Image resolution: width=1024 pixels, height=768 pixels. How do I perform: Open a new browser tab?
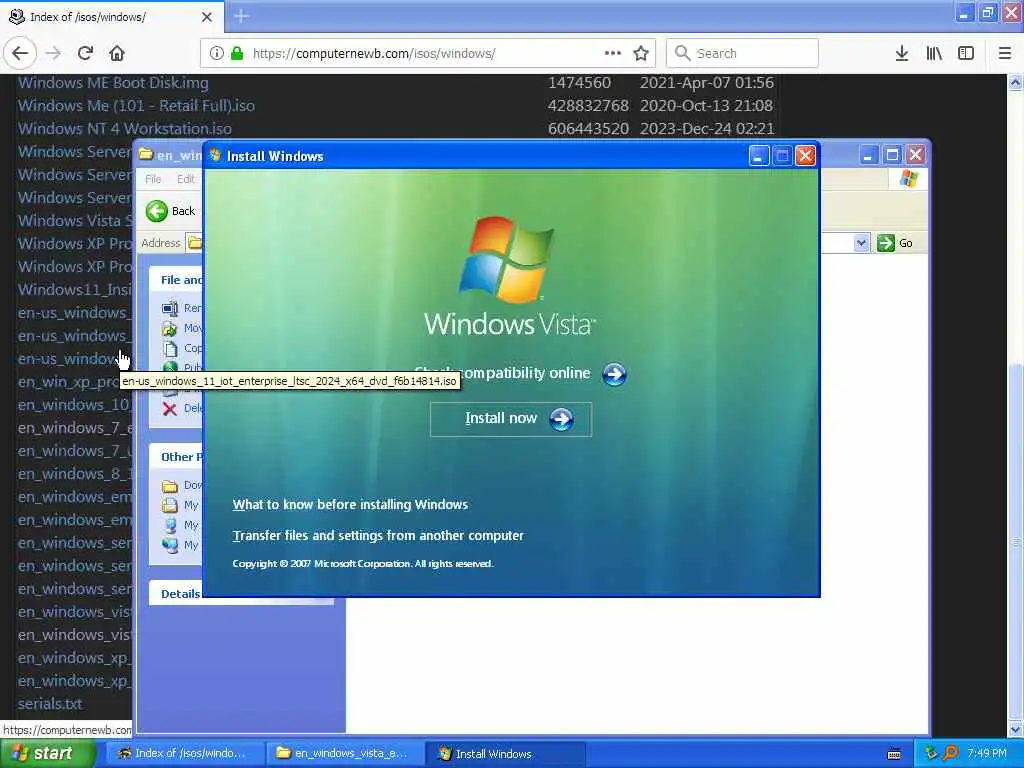coord(241,16)
